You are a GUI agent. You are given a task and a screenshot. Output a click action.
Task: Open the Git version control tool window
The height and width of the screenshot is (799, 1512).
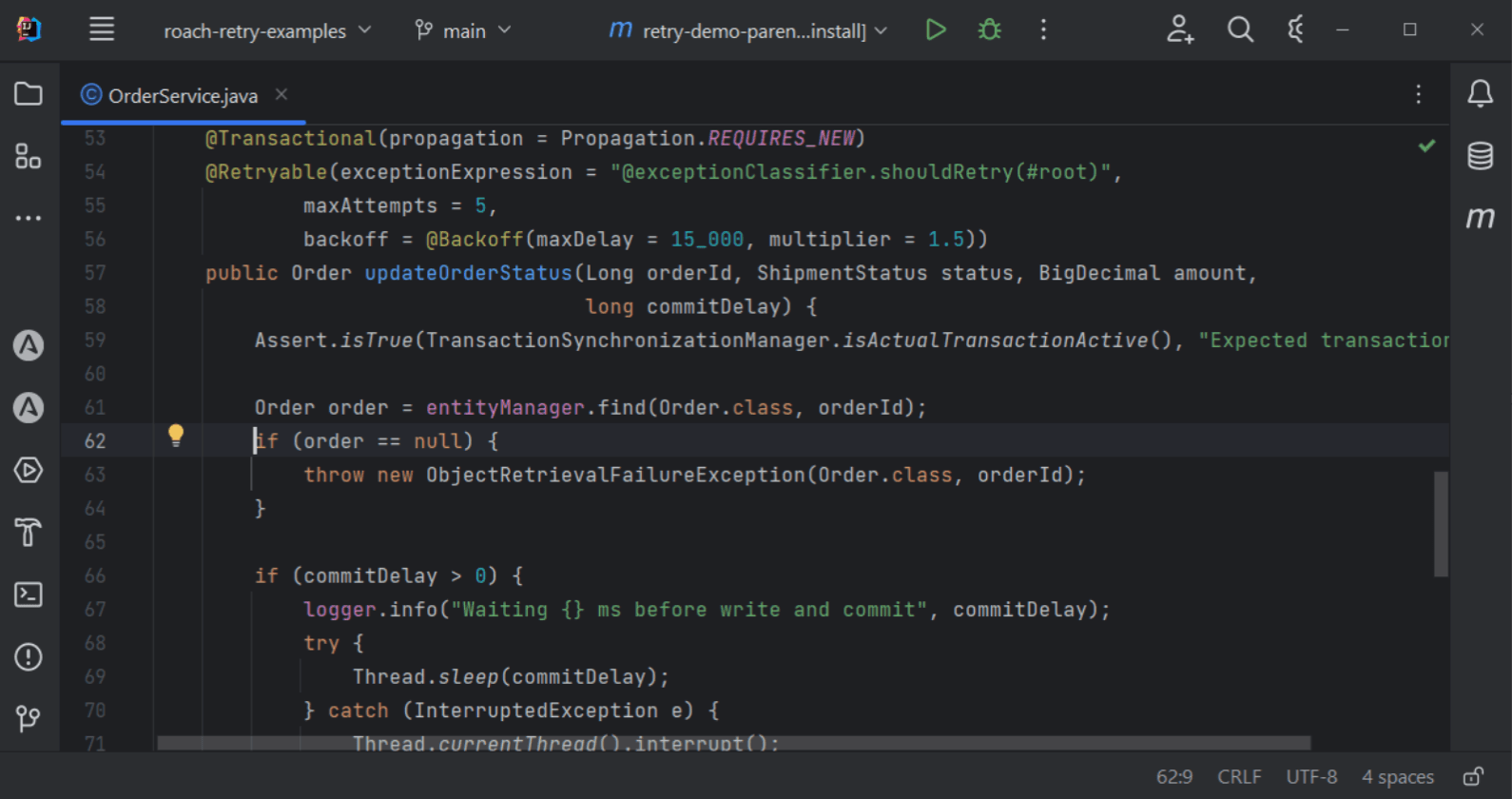[x=29, y=718]
